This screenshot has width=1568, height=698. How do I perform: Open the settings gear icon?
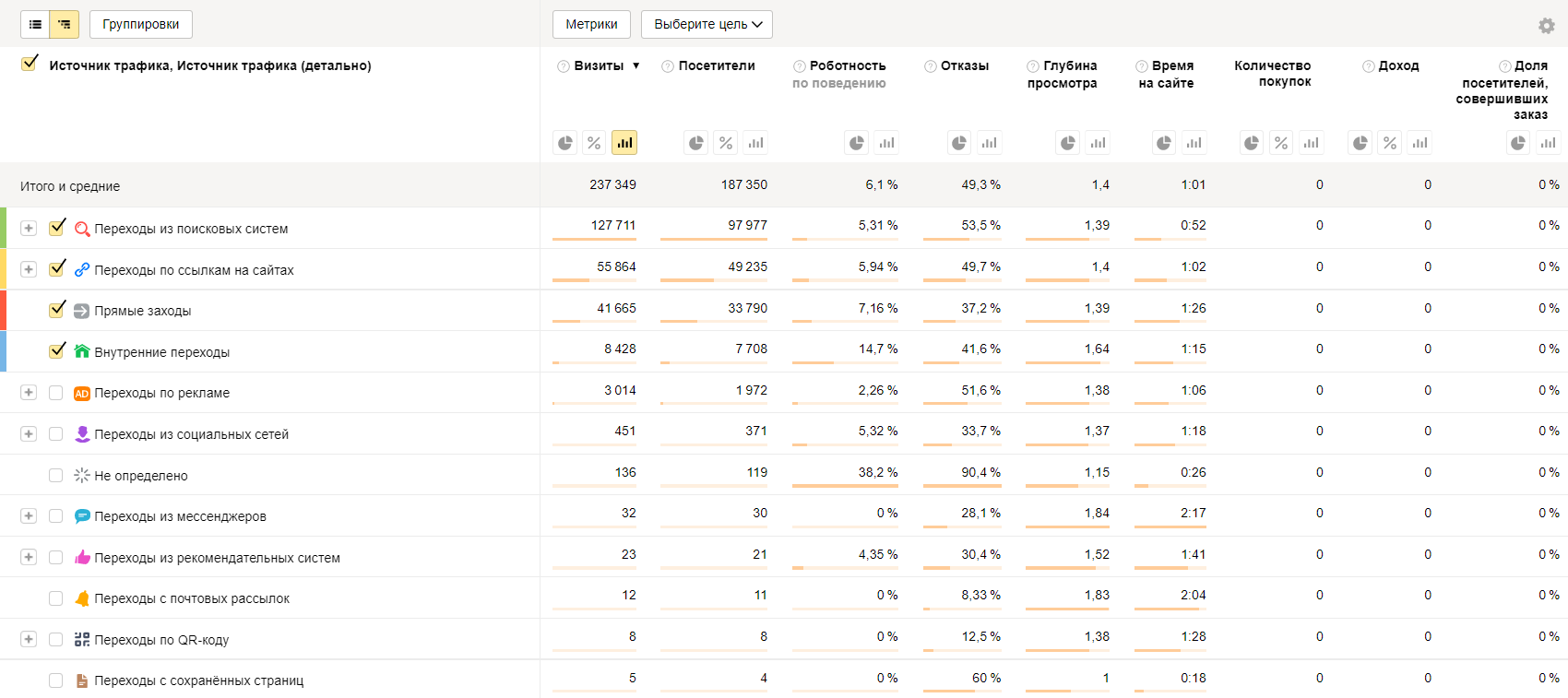(1547, 26)
